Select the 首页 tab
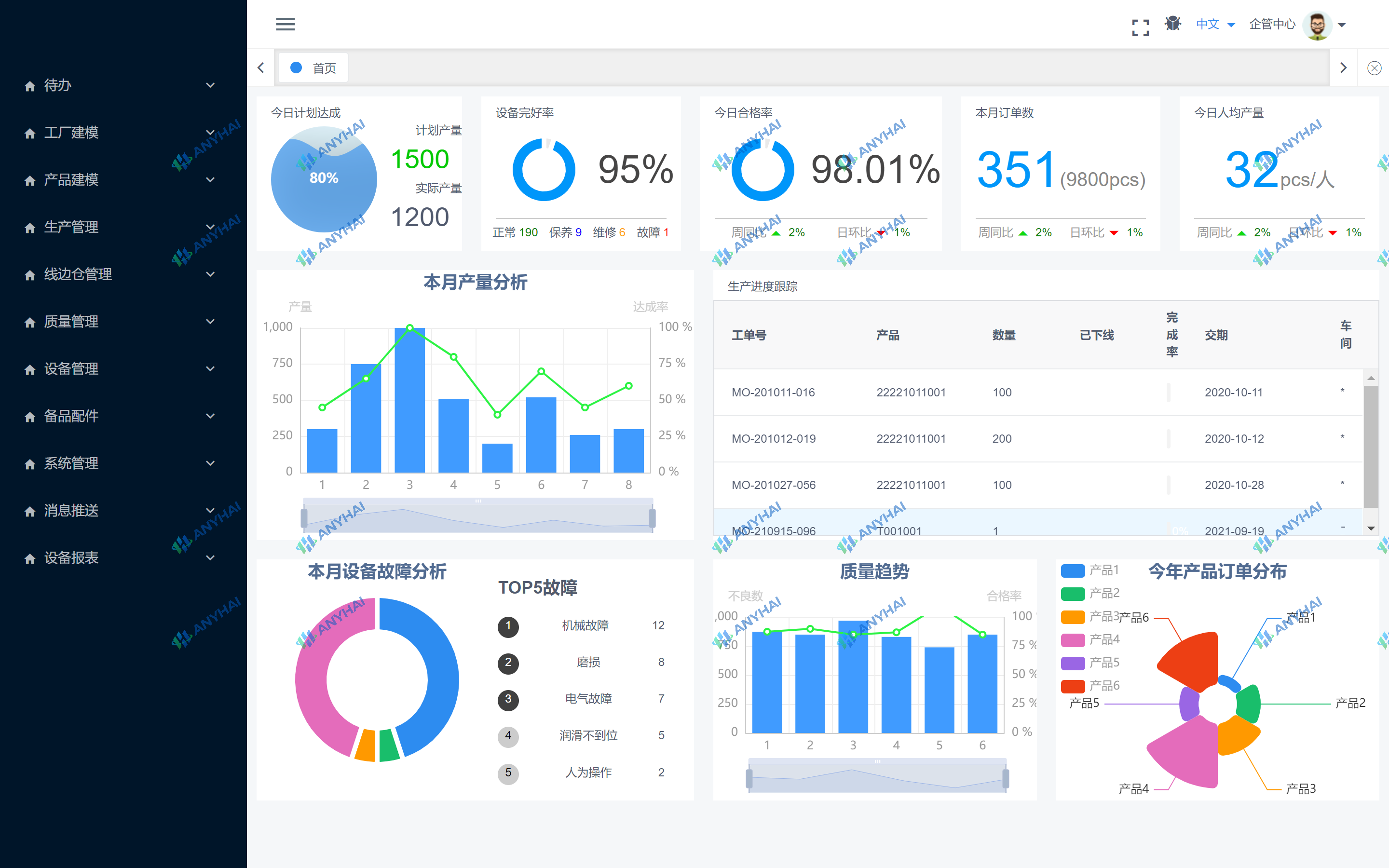The image size is (1389, 868). 313,68
